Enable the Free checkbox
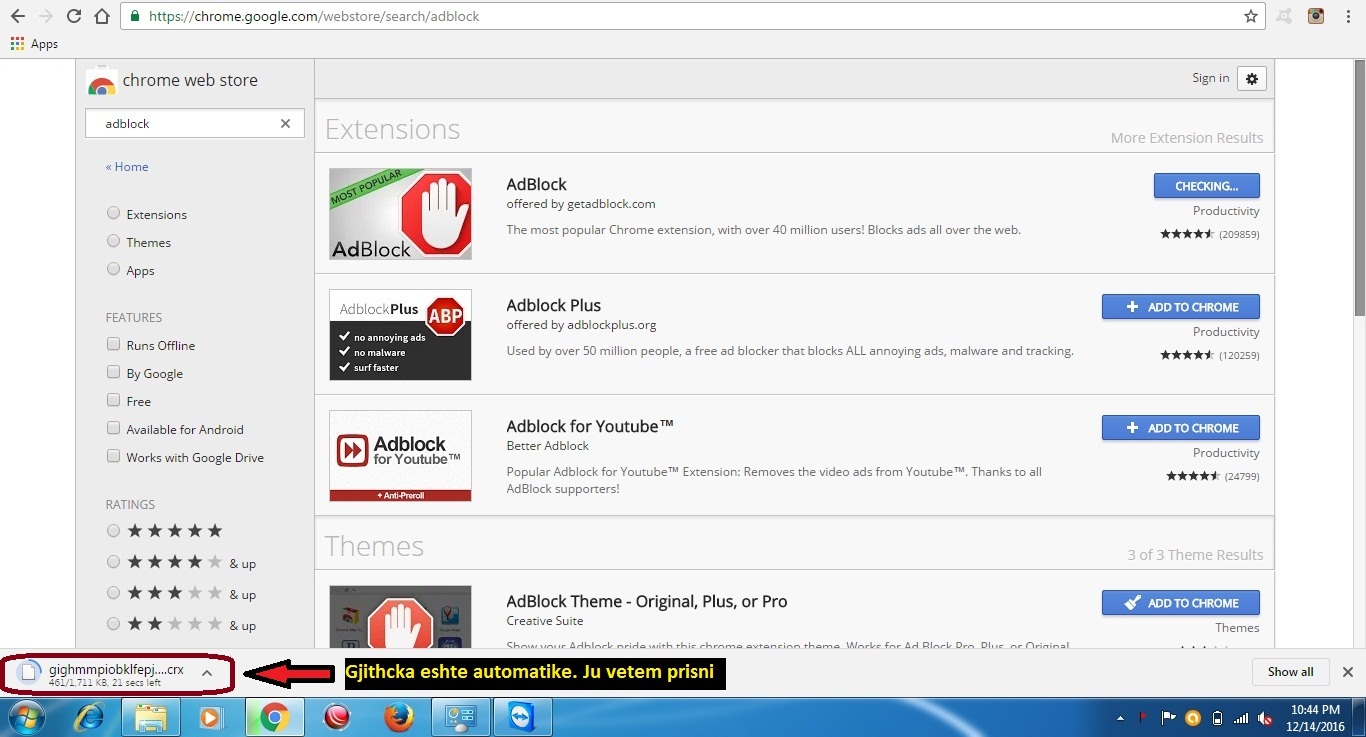The height and width of the screenshot is (737, 1366). point(114,400)
